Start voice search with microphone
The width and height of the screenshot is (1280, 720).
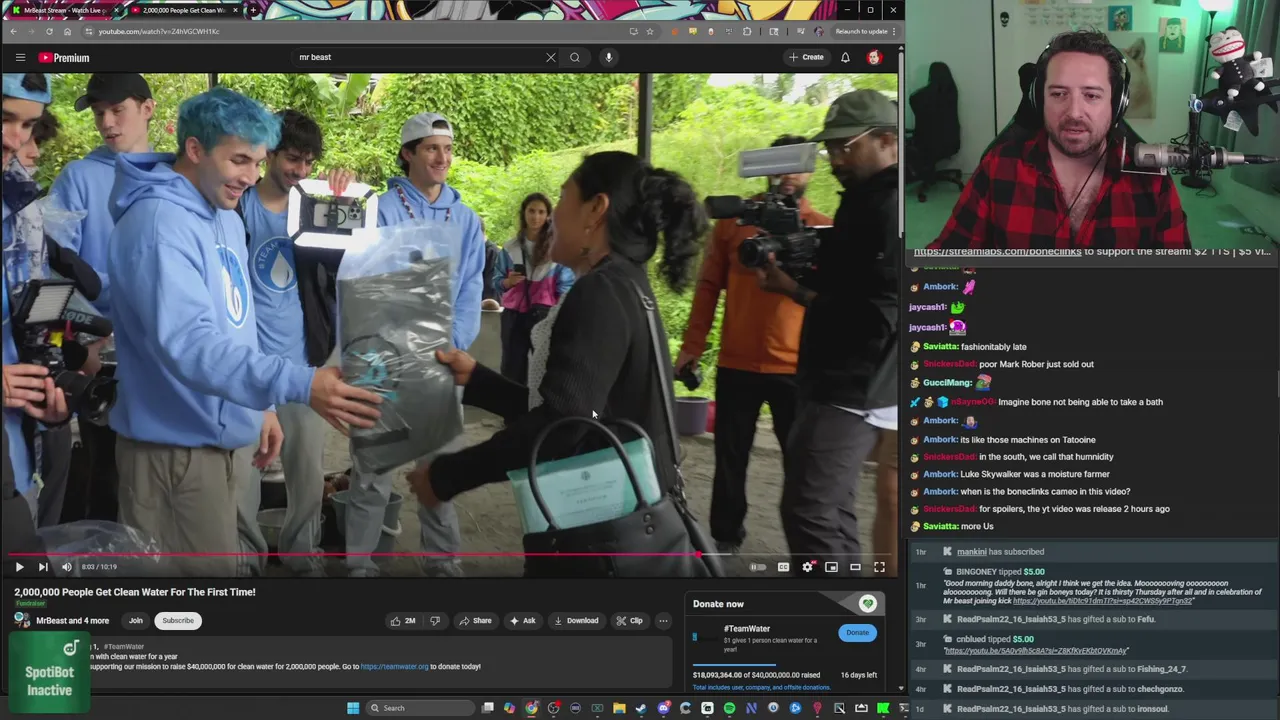click(608, 57)
